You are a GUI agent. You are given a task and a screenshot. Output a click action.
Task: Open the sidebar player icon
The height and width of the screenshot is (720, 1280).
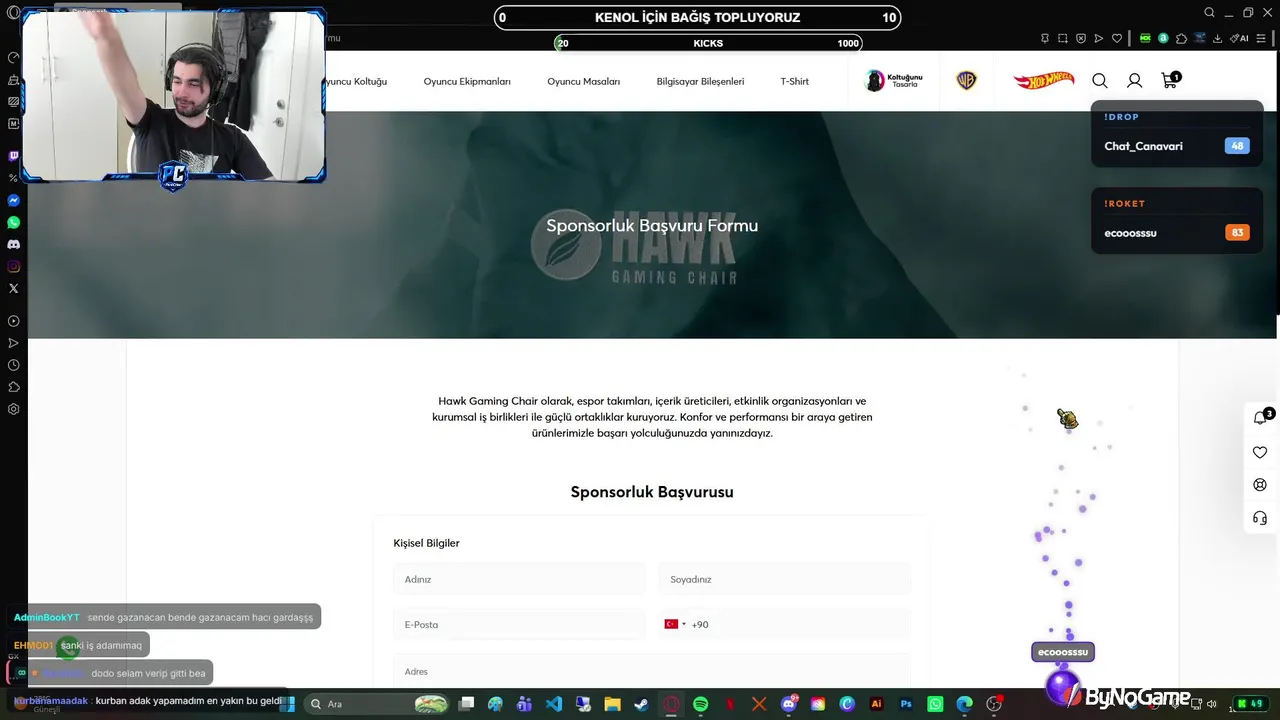[14, 321]
